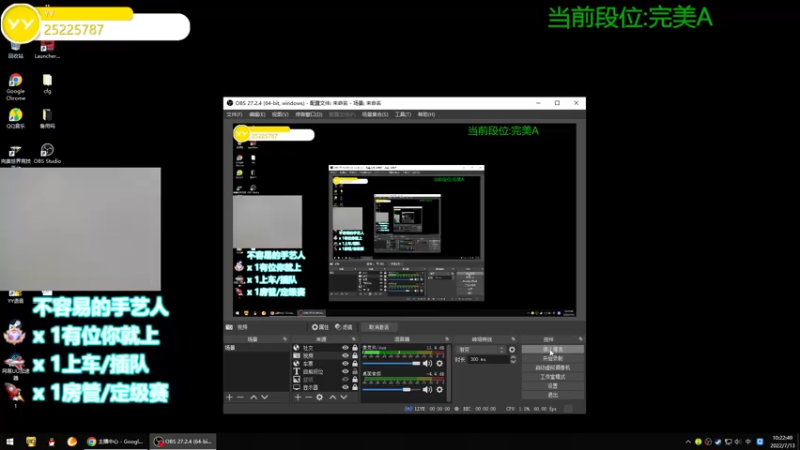Click 开始录制 start recording button
Viewport: 800px width, 450px height.
[x=553, y=359]
